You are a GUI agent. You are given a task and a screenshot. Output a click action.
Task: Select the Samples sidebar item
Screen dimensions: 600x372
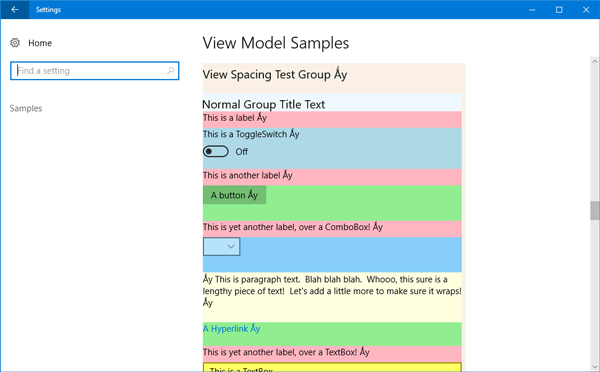click(26, 108)
